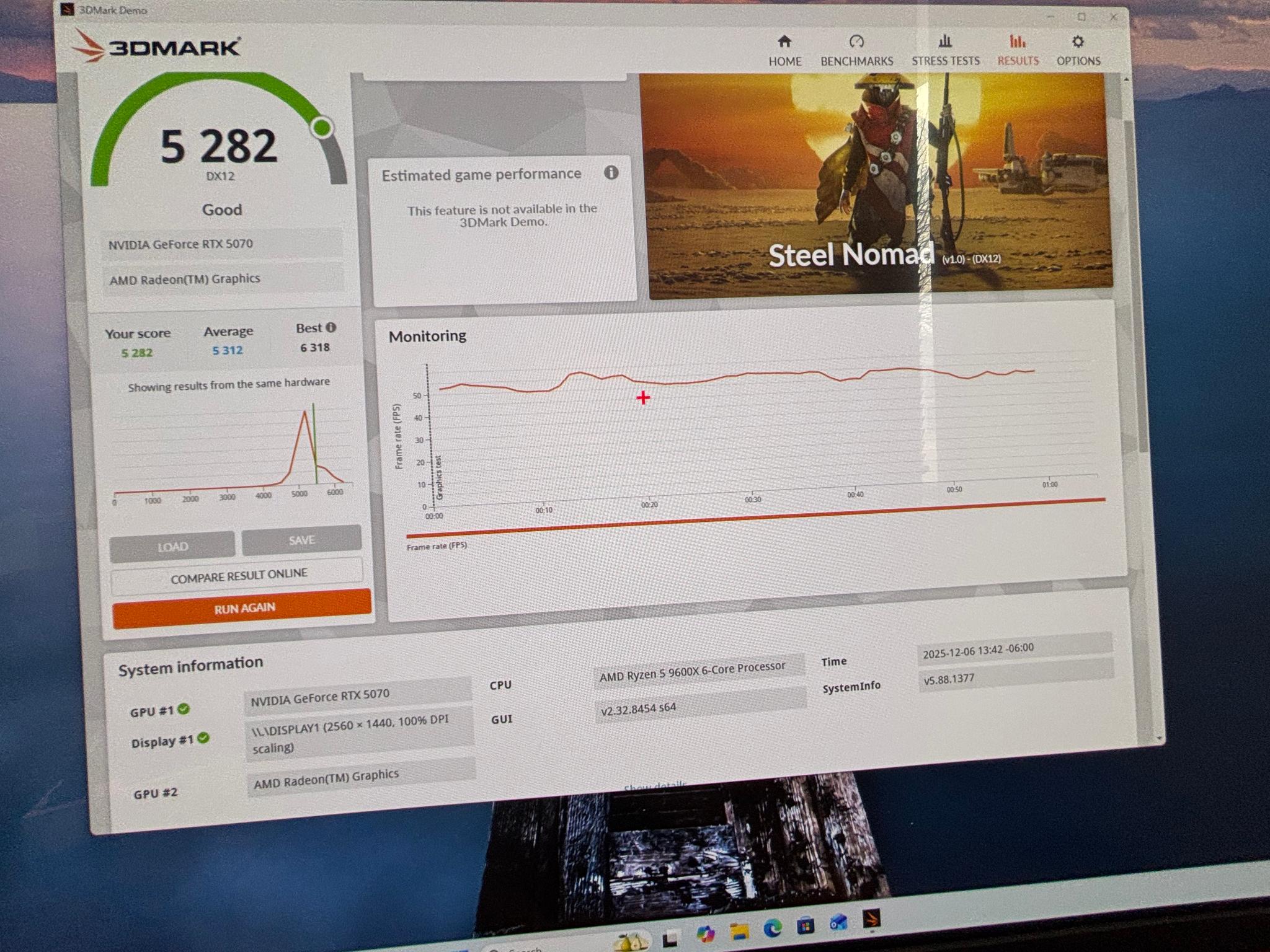Click the Time value '2025-12-06 13:42 -06:00'
The image size is (1270, 952).
[1015, 650]
